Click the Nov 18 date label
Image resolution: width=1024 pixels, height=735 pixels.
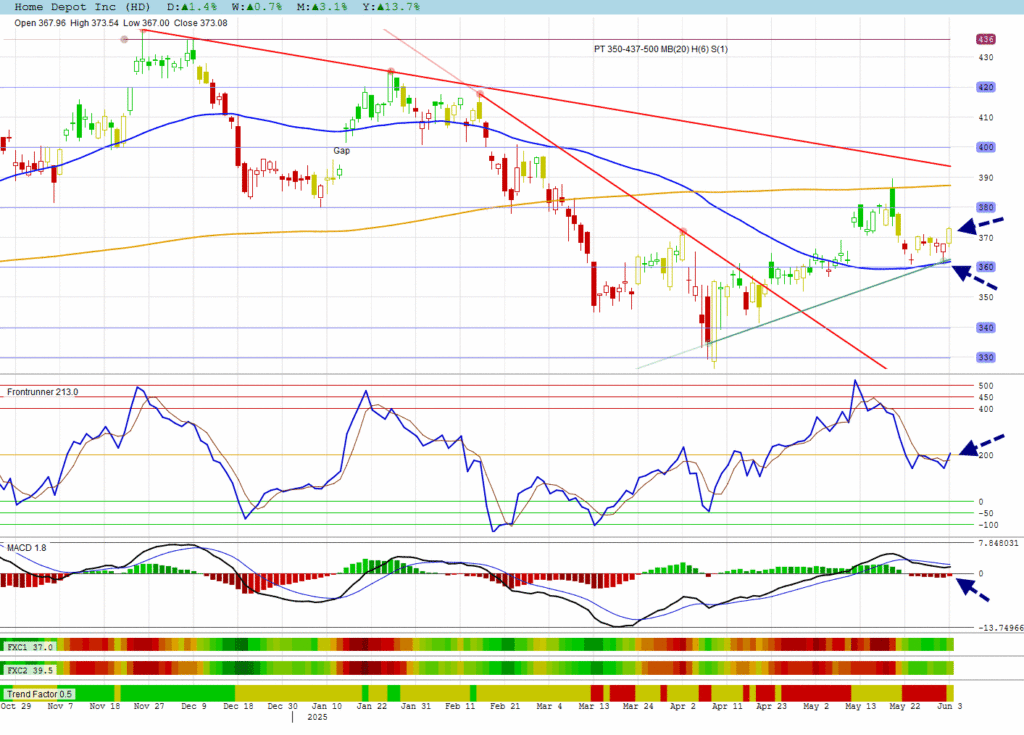(104, 706)
